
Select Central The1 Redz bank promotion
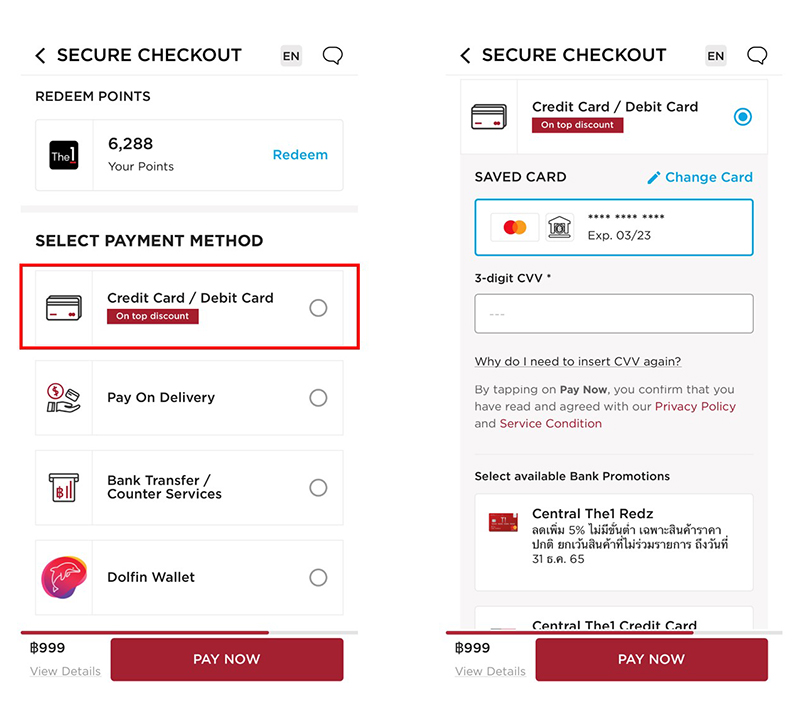[x=614, y=542]
